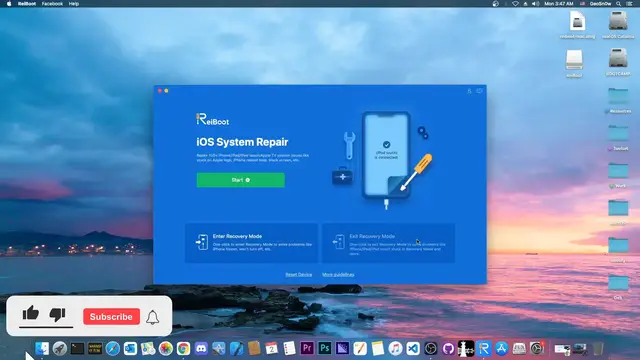This screenshot has height=360, width=640.
Task: Open the volume control in the menu bar
Action: pyautogui.click(x=536, y=4)
